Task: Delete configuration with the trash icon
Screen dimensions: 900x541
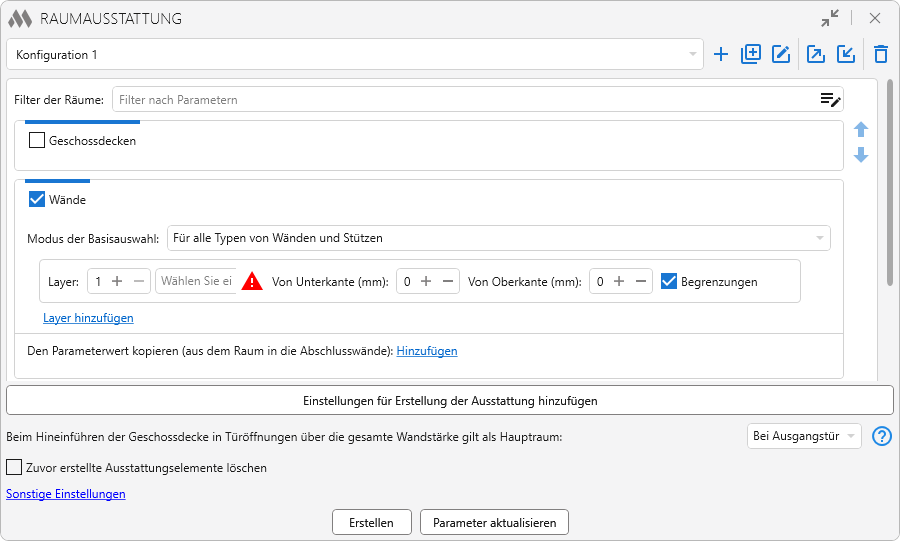Action: click(x=880, y=55)
